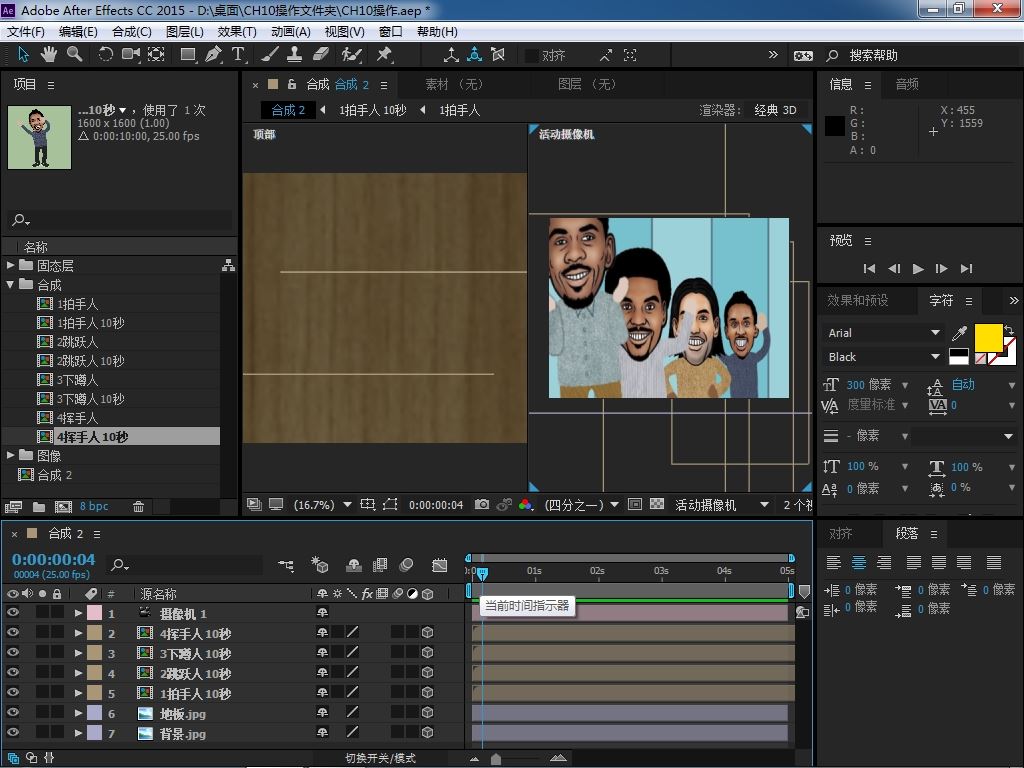Select the Selection arrow tool
The image size is (1024, 768).
click(x=24, y=55)
